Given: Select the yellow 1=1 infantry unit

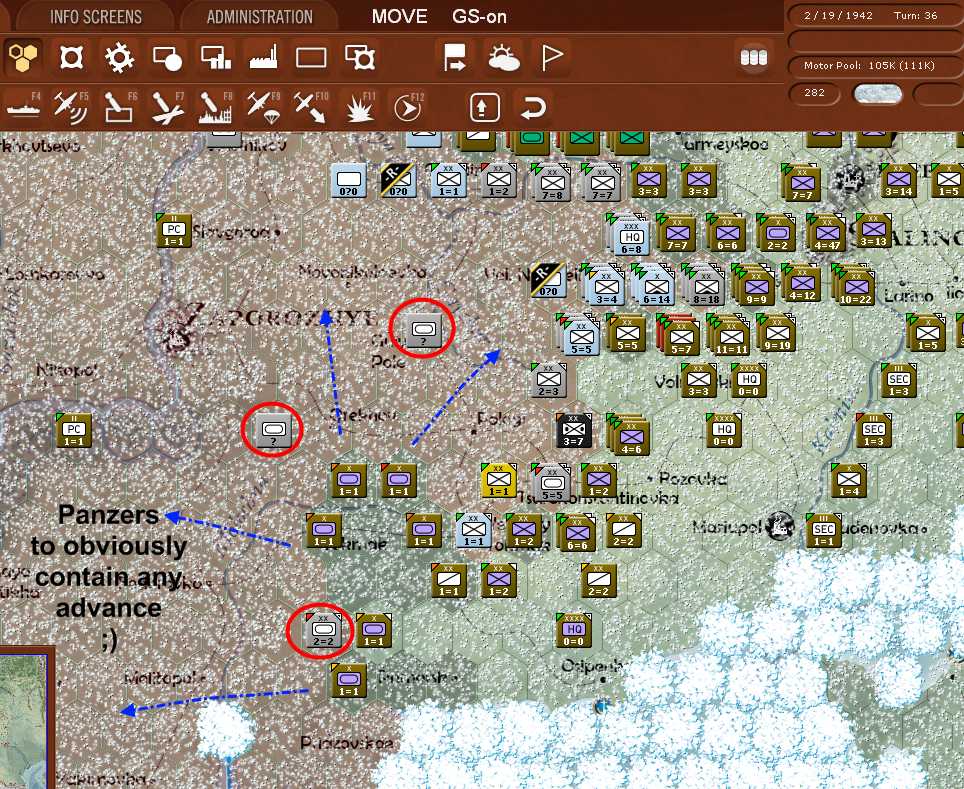Looking at the screenshot, I should pos(499,480).
